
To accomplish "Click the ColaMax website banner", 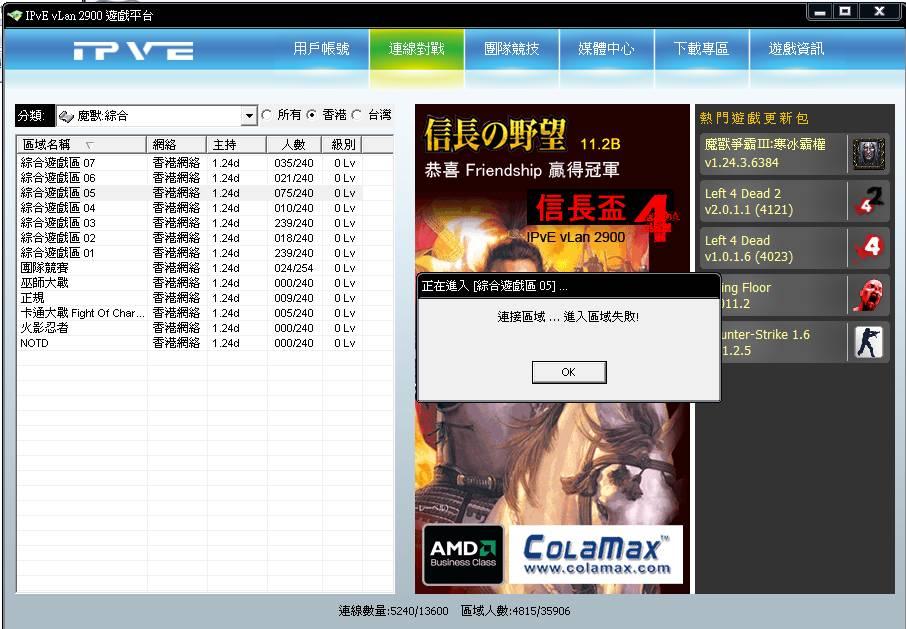I will tap(596, 554).
